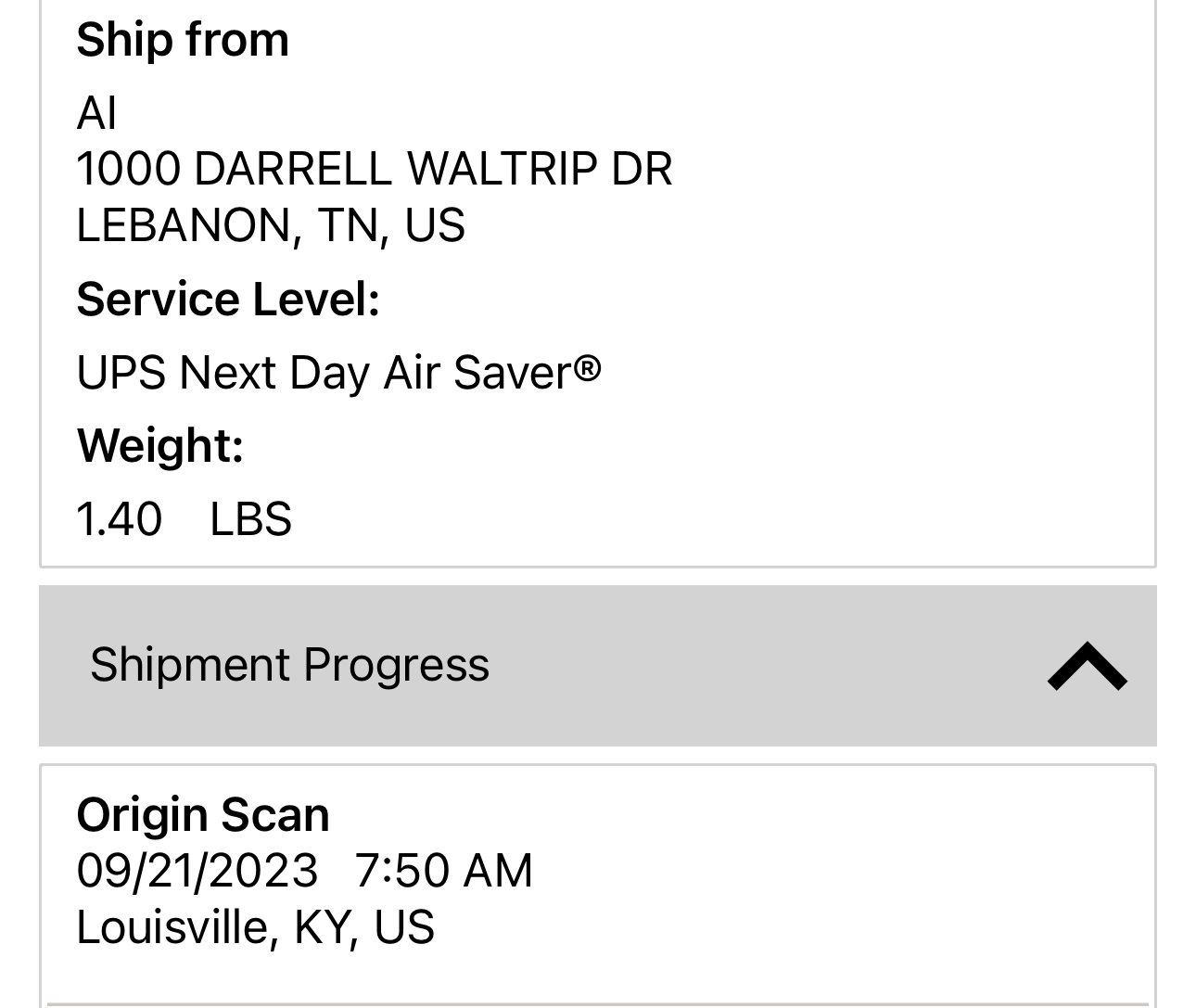1196x1008 pixels.
Task: Click the Service Level label
Action: (x=228, y=300)
